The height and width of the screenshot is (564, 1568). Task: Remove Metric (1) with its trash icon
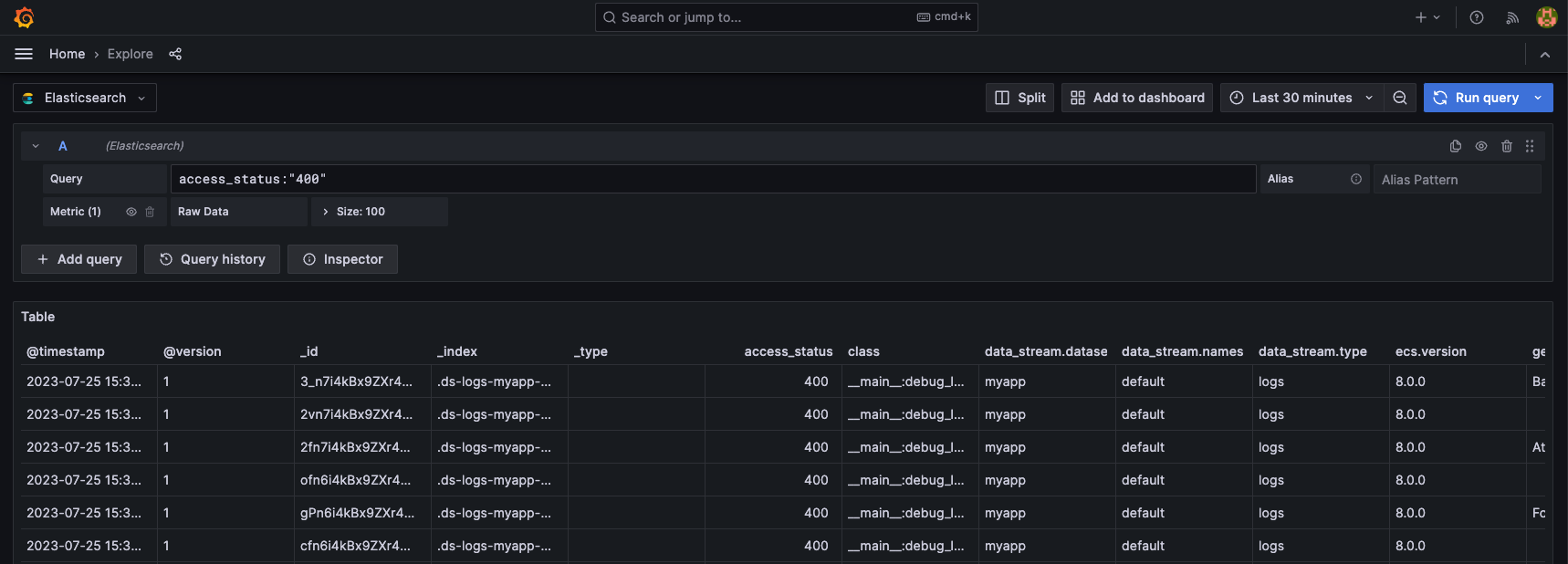tap(150, 212)
